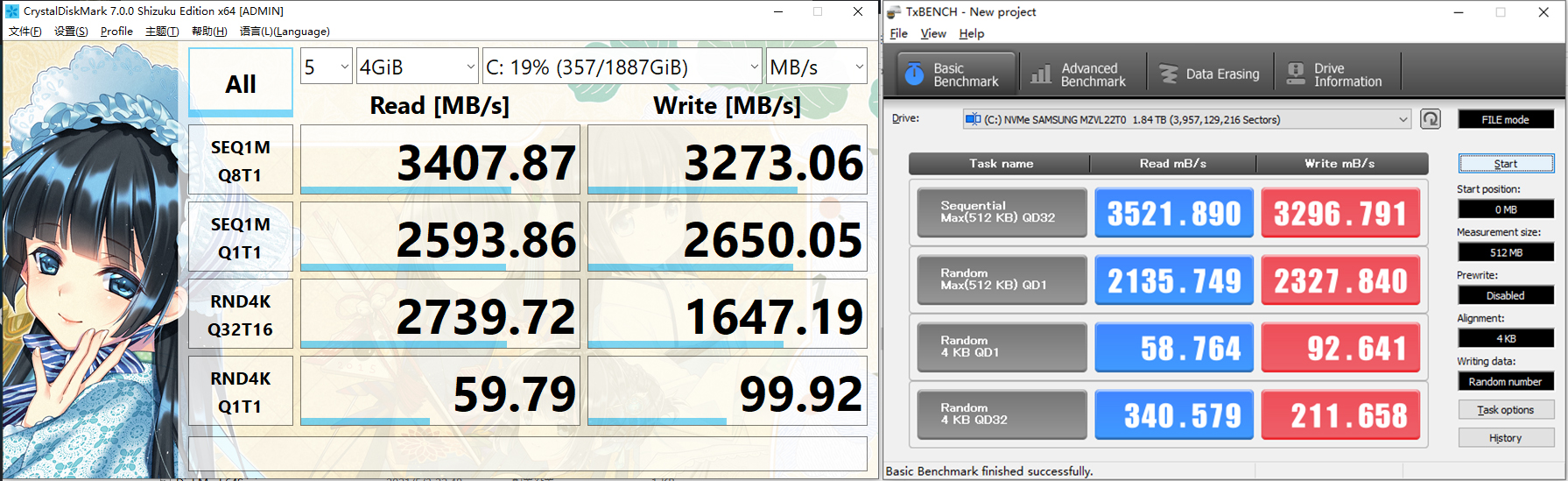Open the 设置(S) menu
1568x481 pixels.
71,32
